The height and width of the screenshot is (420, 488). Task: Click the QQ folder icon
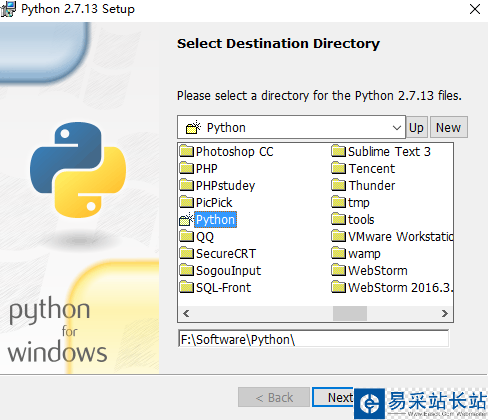(186, 236)
